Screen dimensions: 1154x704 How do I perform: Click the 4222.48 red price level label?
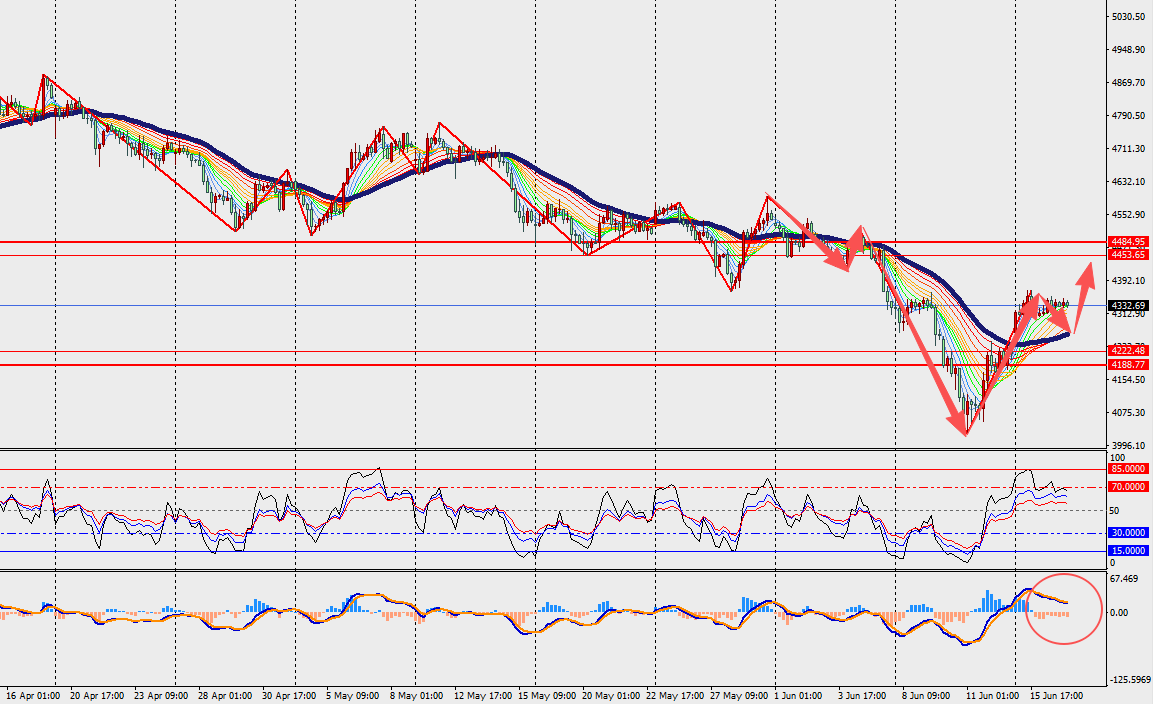pos(1128,351)
